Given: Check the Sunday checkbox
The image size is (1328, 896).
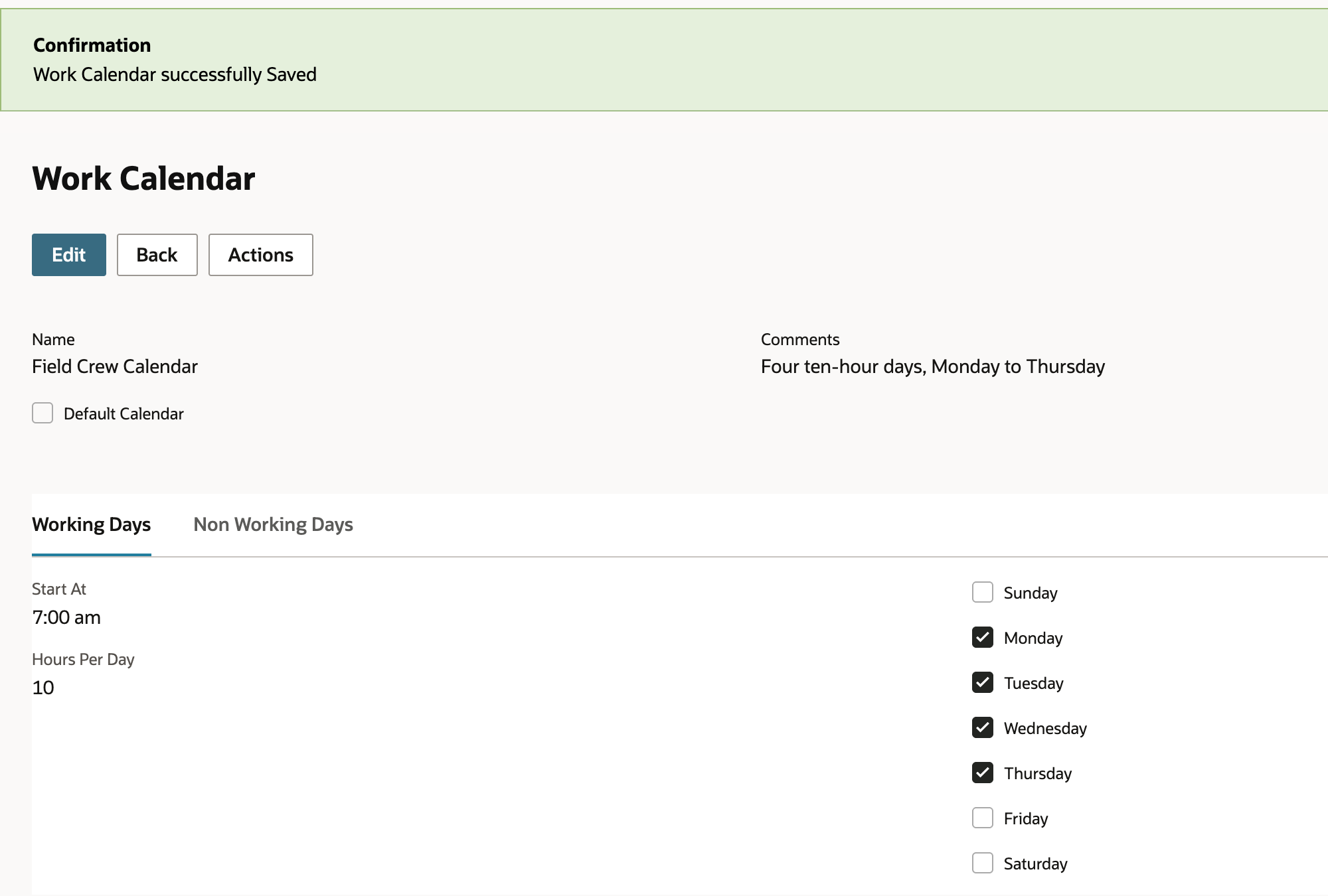Looking at the screenshot, I should point(983,592).
